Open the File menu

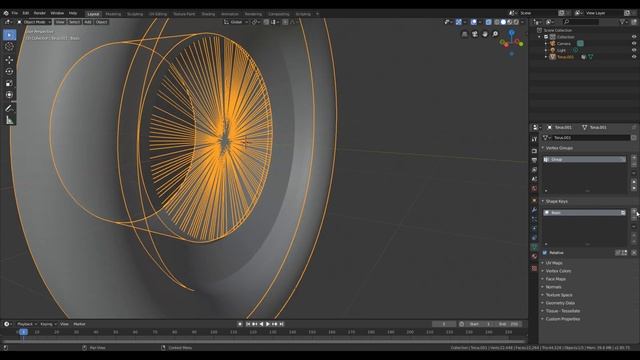click(15, 13)
